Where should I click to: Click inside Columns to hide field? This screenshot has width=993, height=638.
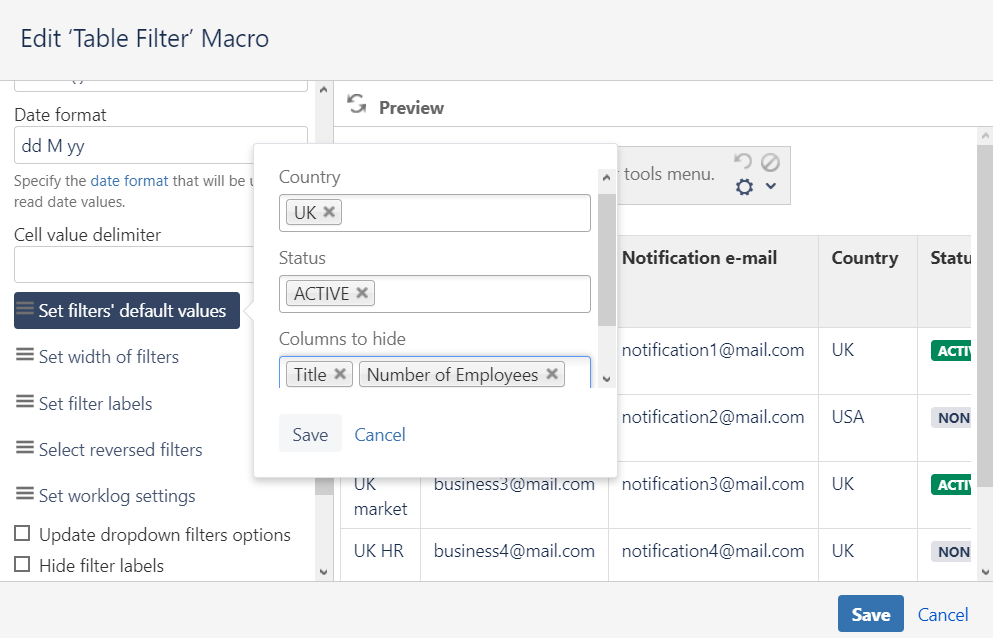point(434,373)
